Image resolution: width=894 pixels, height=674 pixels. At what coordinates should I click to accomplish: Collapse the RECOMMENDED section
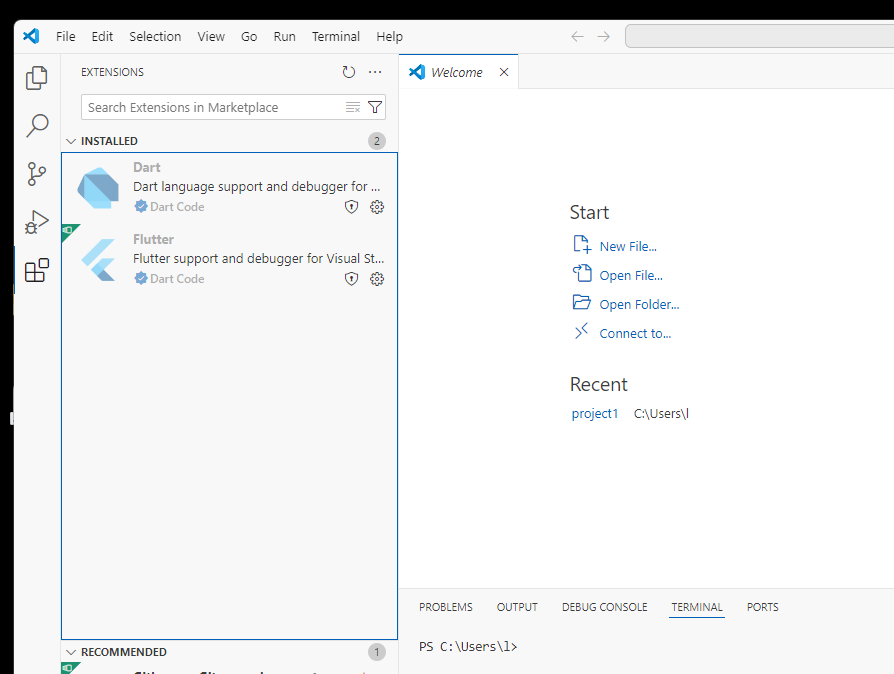point(71,652)
